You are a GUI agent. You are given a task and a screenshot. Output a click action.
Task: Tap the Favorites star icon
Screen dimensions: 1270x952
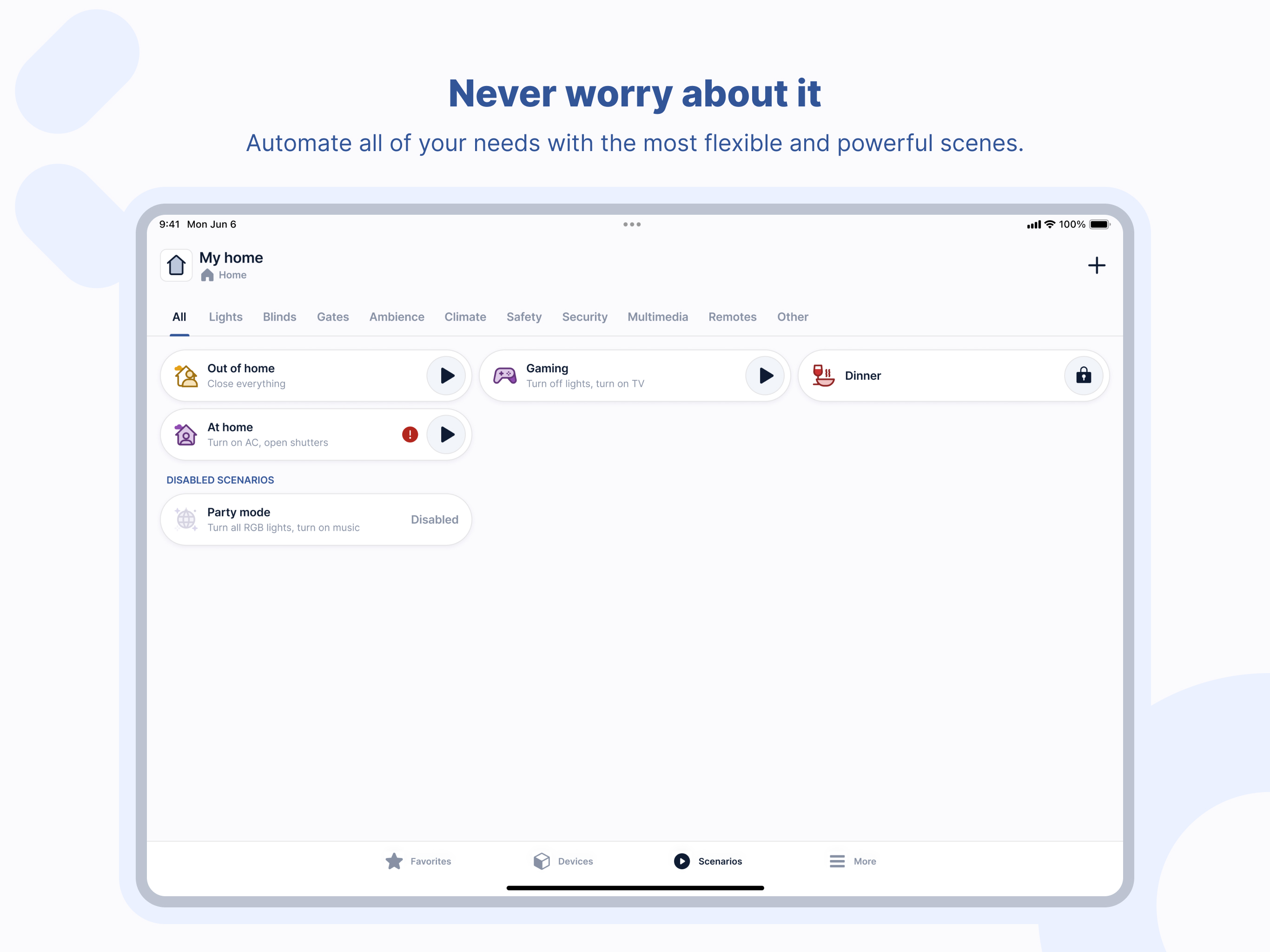394,861
